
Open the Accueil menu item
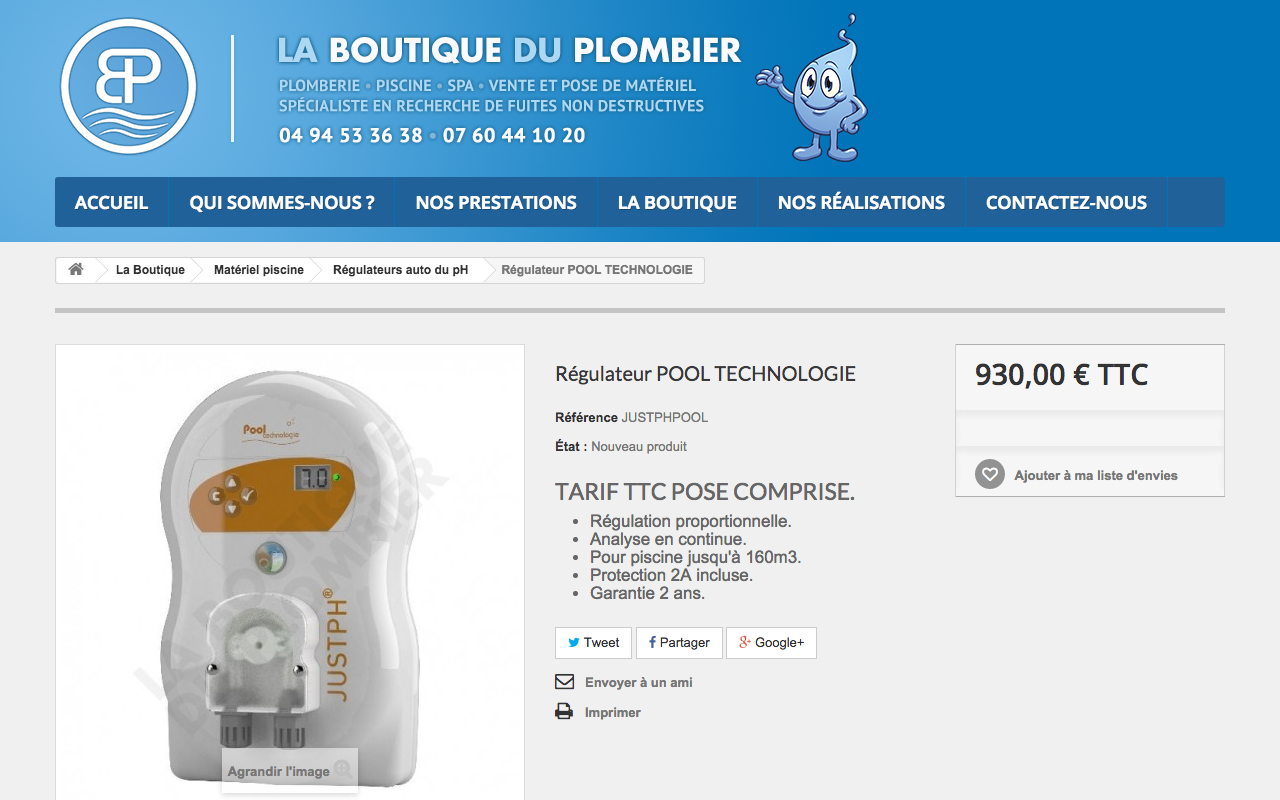click(111, 203)
